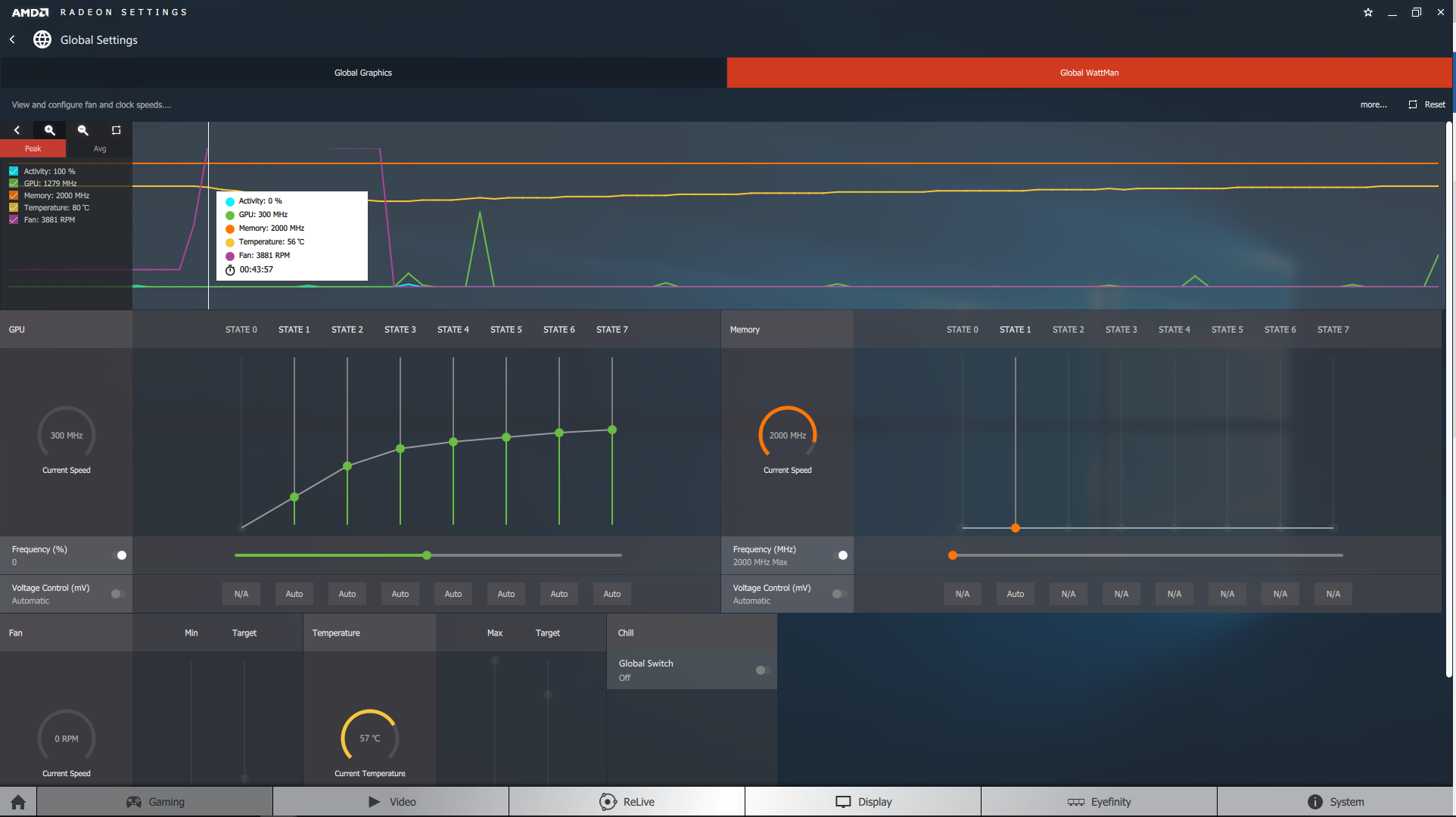This screenshot has width=1456, height=817.
Task: Click the reset graph view icon
Action: tap(116, 130)
